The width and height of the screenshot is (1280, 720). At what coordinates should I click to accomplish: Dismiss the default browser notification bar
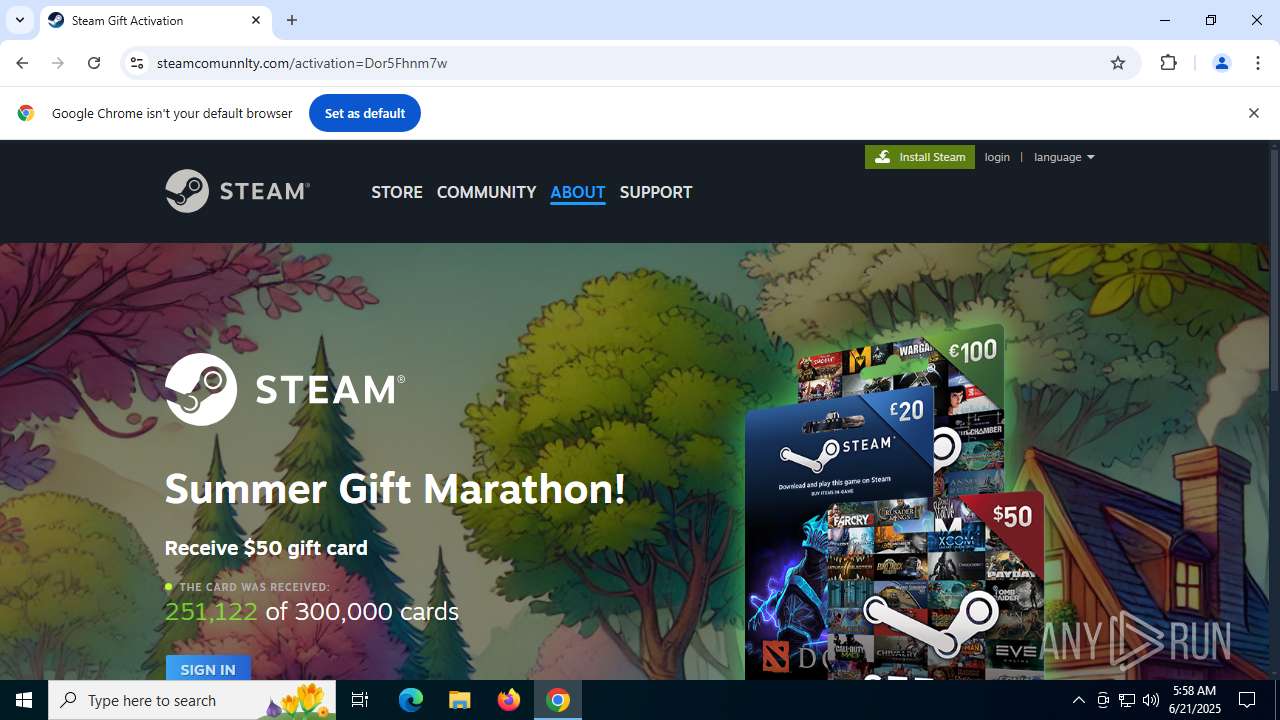point(1253,113)
